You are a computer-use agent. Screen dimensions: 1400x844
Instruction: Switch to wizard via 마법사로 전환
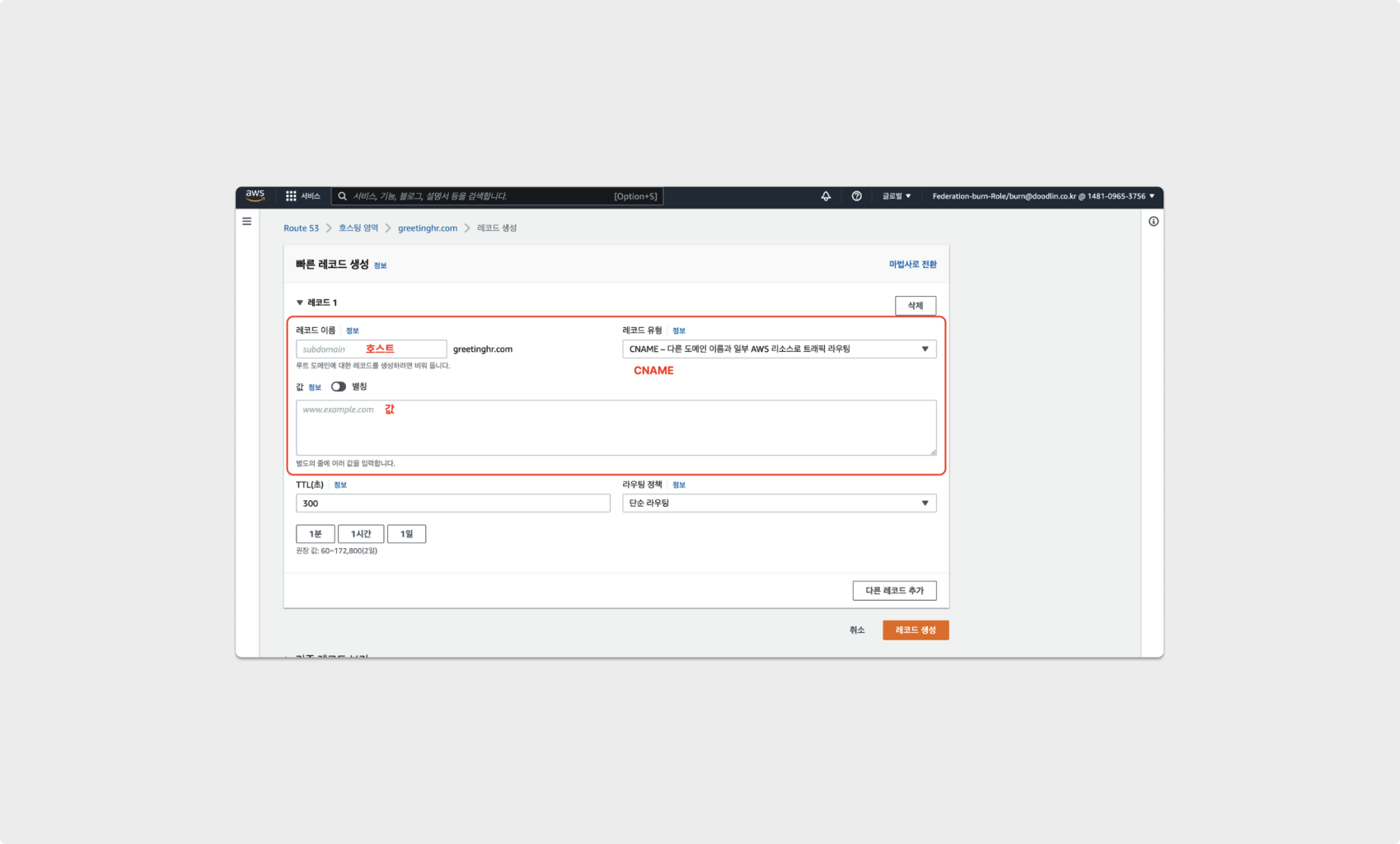912,265
